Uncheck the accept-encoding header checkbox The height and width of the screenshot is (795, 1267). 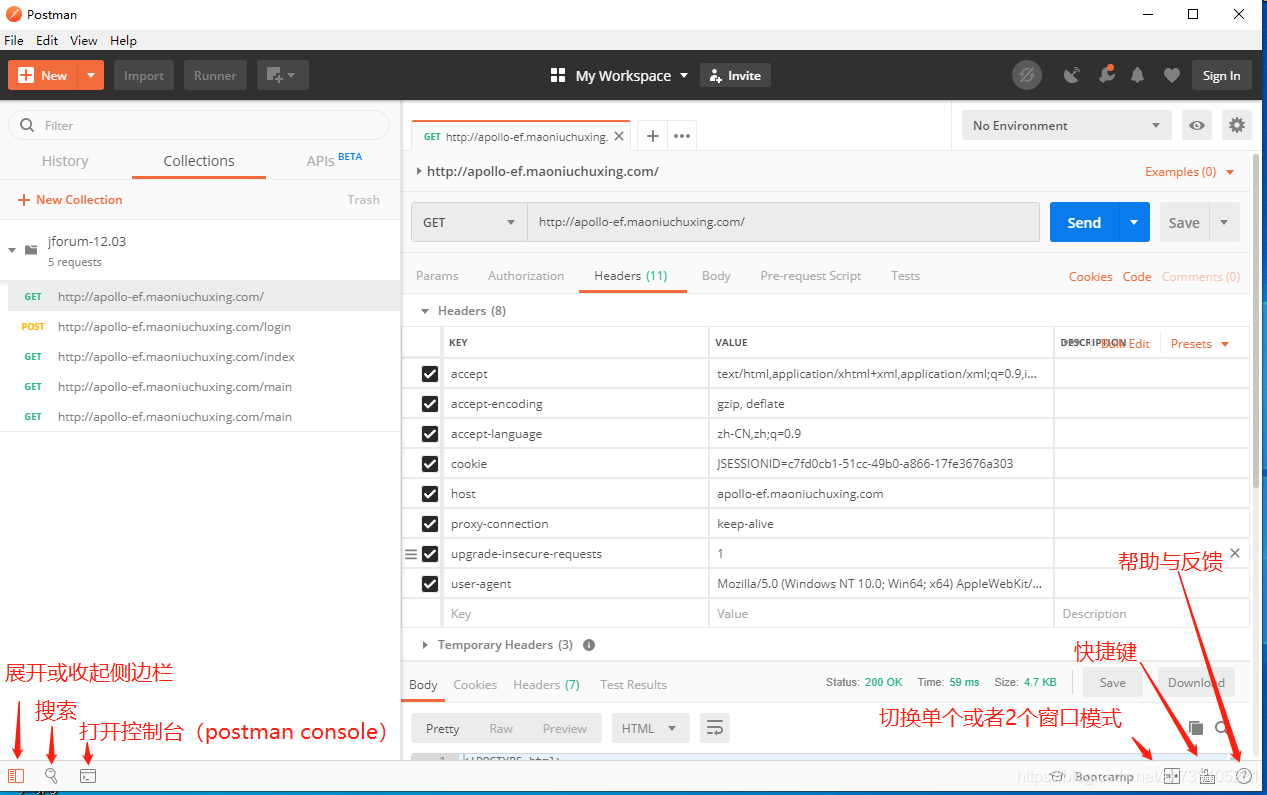point(430,404)
